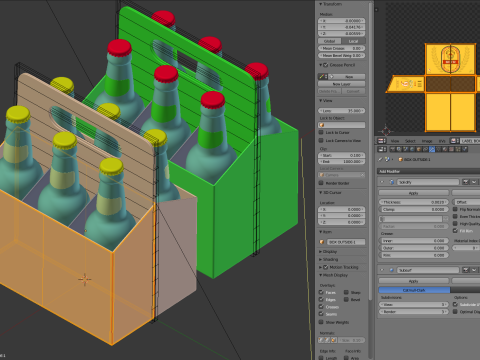Enable Lock to Cursor checkbox

point(321,132)
